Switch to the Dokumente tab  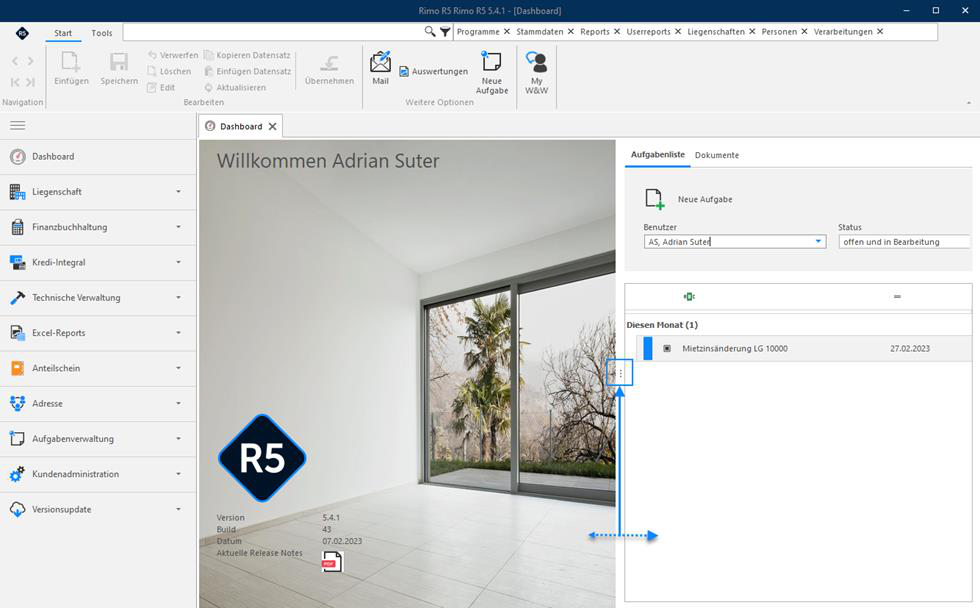(716, 155)
